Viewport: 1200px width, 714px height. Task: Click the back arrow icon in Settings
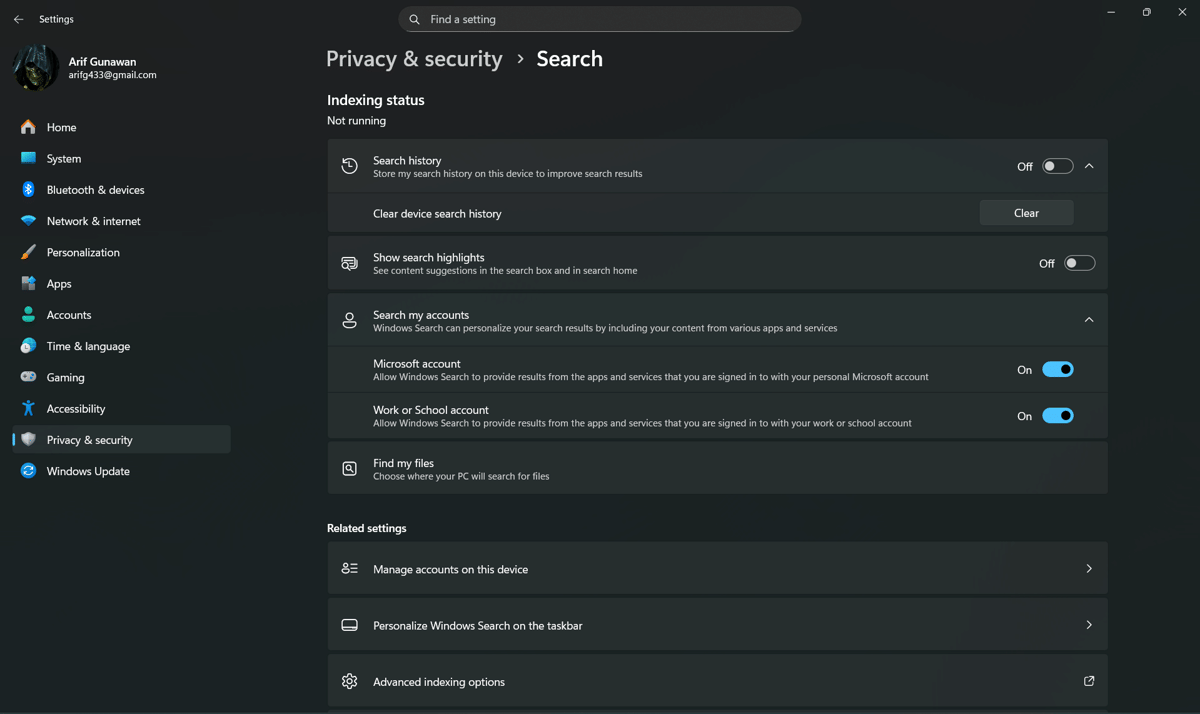(18, 19)
